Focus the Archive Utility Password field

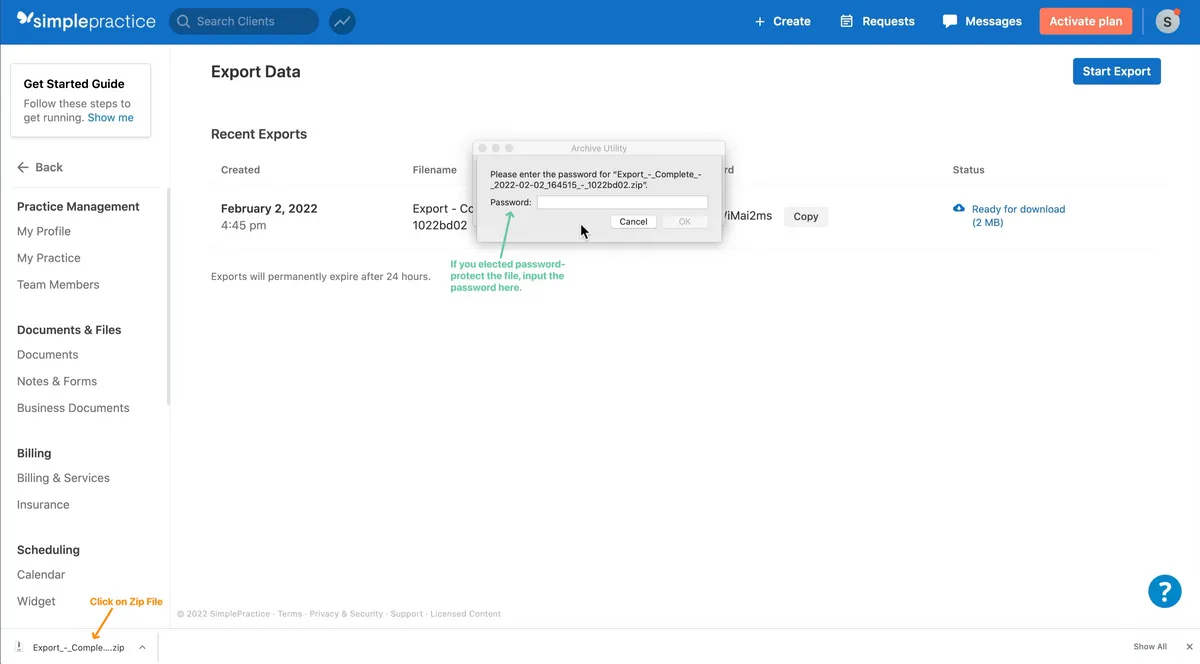coord(622,202)
